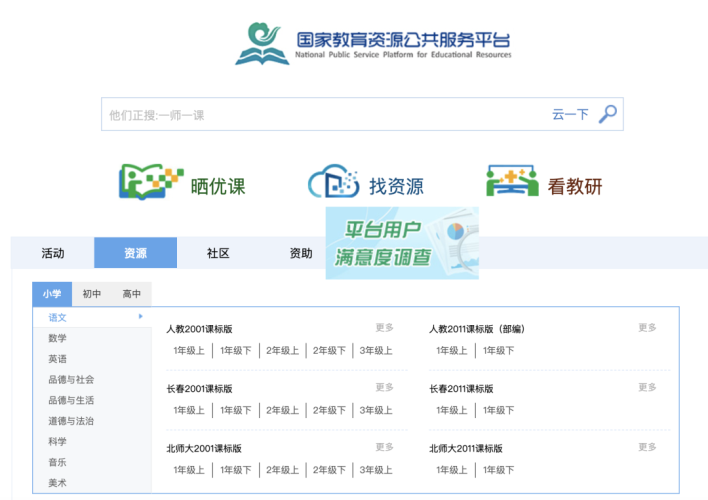
Task: Click the platform logo icon at top
Action: click(x=262, y=45)
